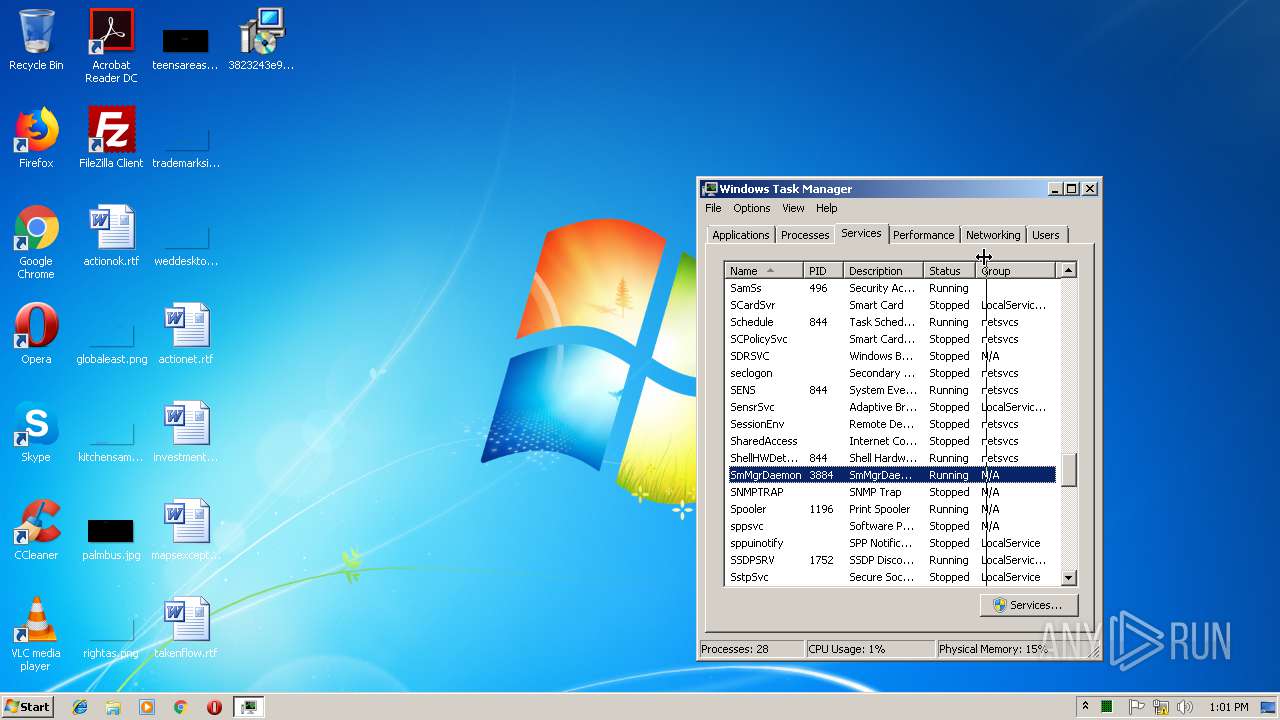The height and width of the screenshot is (720, 1280).
Task: Select kitchensam desktop file
Action: tap(111, 440)
